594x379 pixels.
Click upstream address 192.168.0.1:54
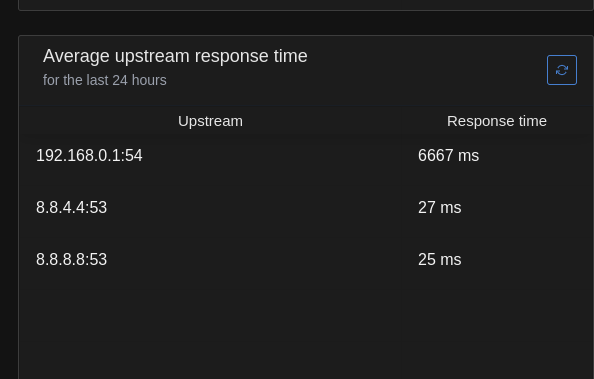[x=89, y=156]
